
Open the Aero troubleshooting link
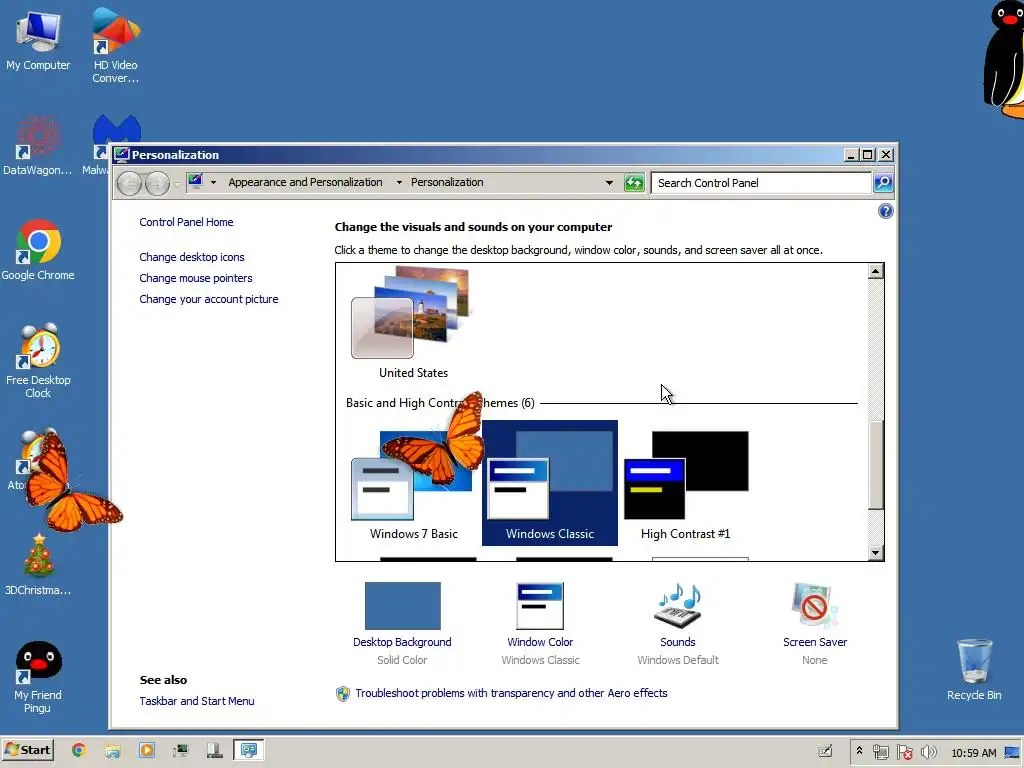click(x=511, y=693)
